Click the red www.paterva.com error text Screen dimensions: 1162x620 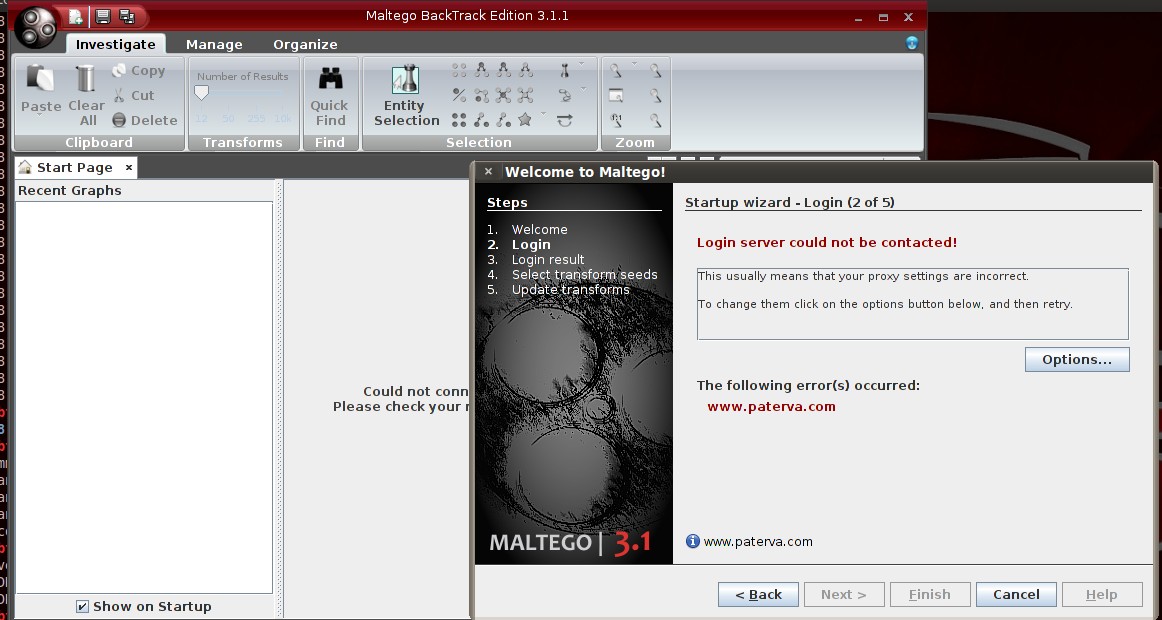[x=771, y=406]
